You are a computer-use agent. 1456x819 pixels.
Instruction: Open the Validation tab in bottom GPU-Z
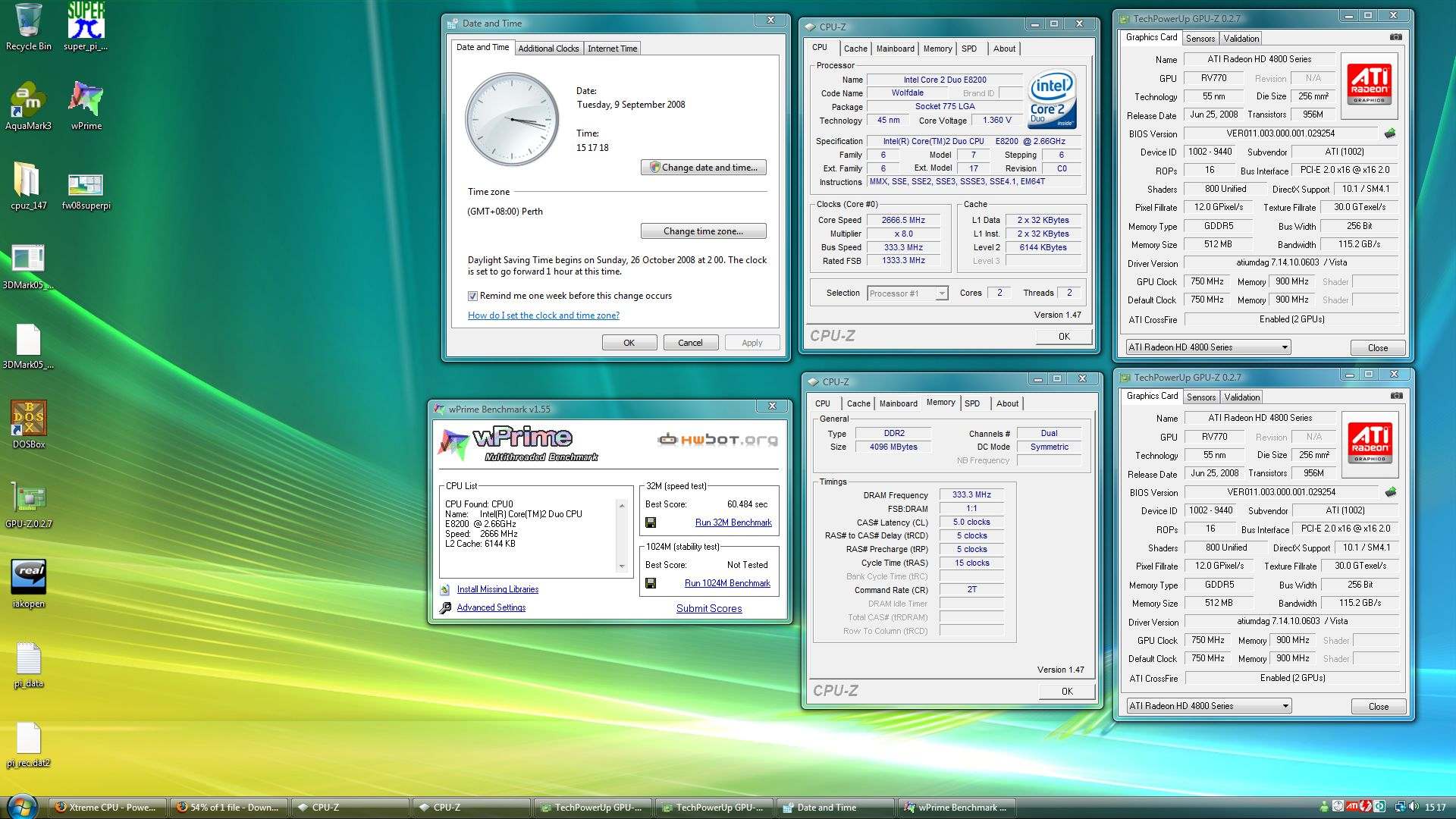[1242, 397]
